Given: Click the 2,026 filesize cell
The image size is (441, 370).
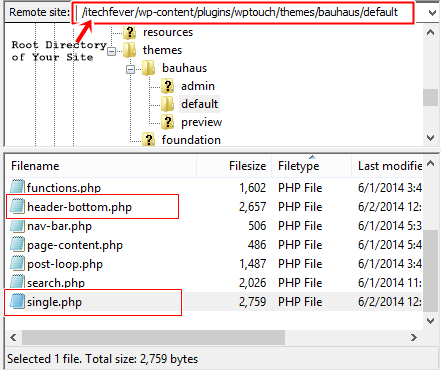Looking at the screenshot, I should [x=252, y=283].
